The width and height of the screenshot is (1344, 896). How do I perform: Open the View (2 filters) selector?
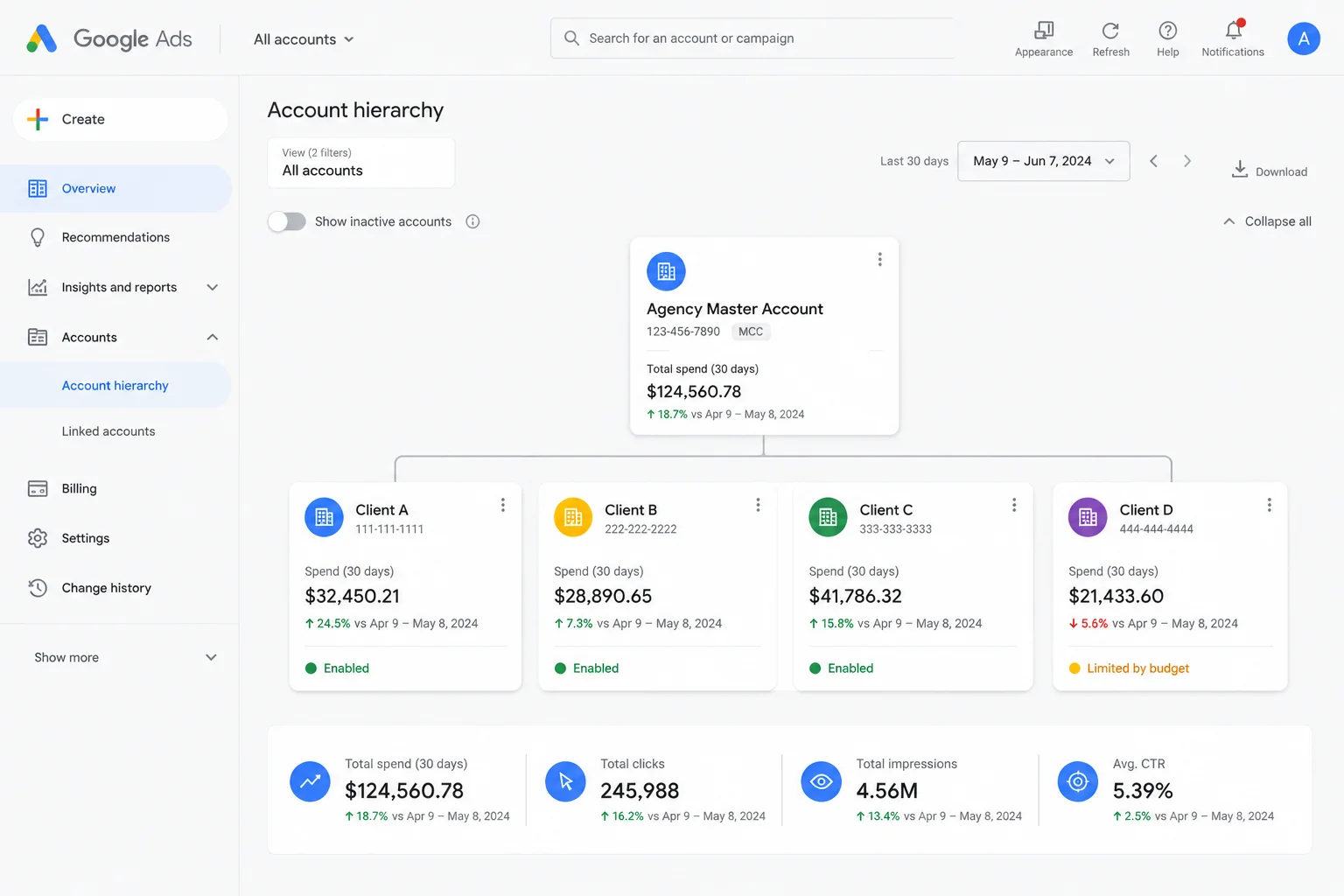[x=361, y=163]
